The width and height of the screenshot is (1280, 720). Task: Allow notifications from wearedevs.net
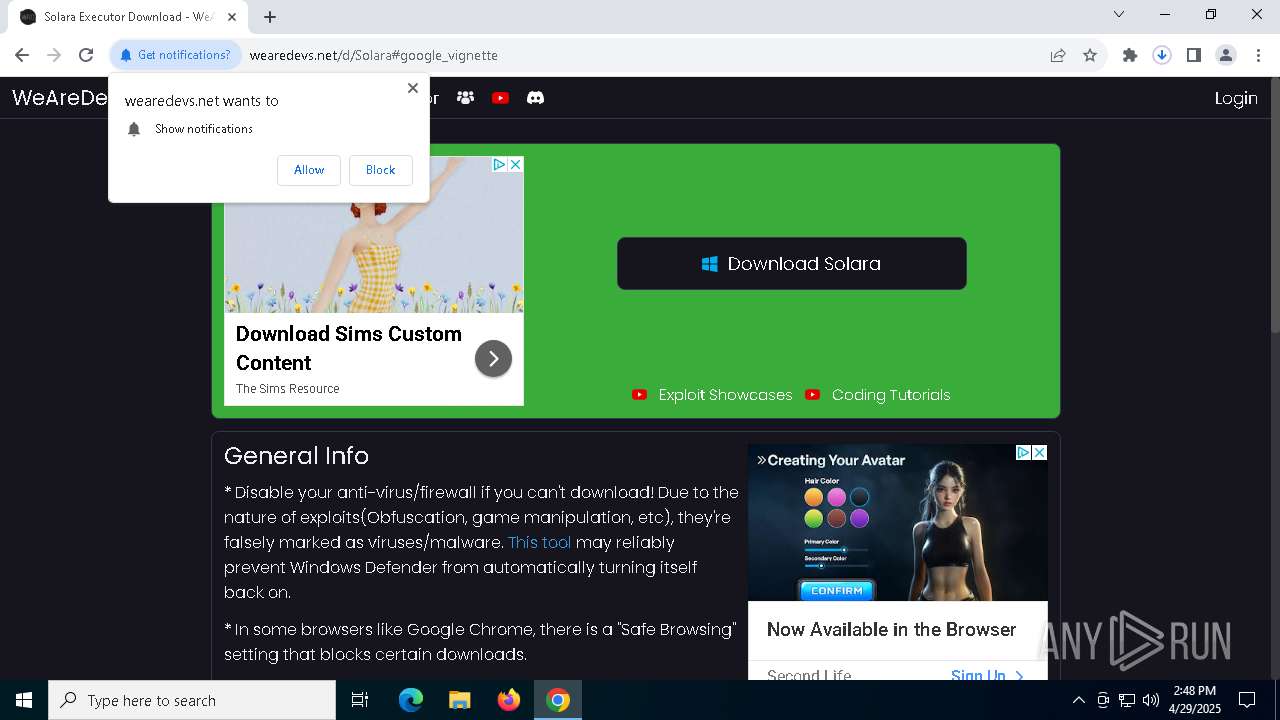pyautogui.click(x=309, y=170)
